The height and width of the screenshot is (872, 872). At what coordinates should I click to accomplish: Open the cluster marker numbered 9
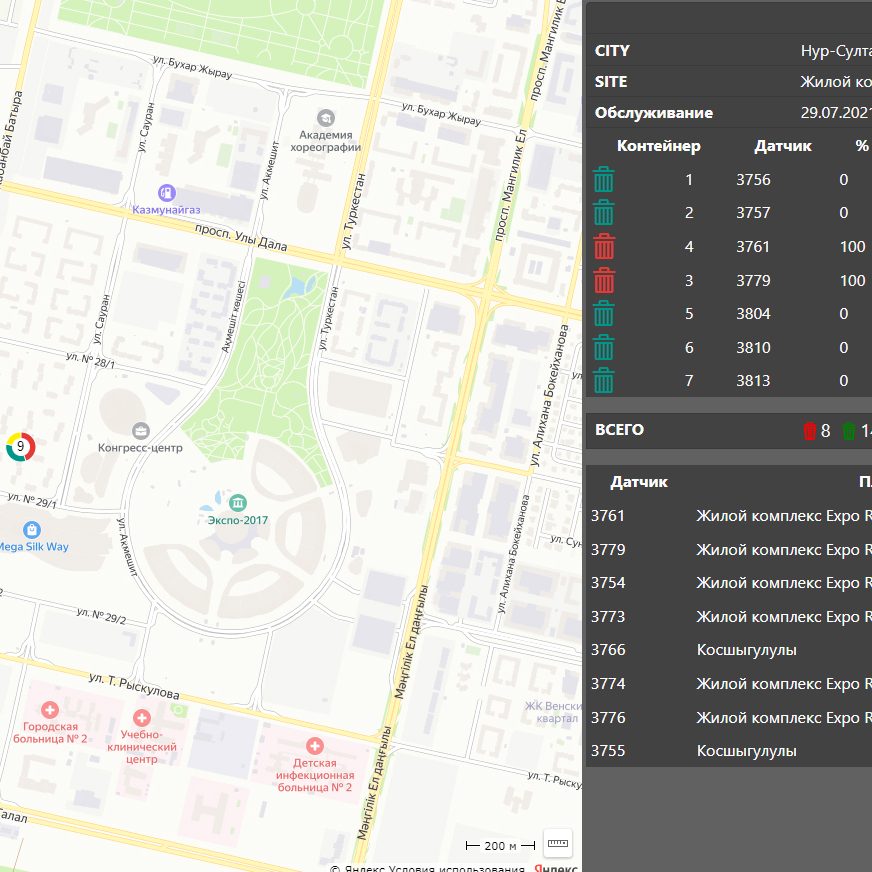coord(20,447)
